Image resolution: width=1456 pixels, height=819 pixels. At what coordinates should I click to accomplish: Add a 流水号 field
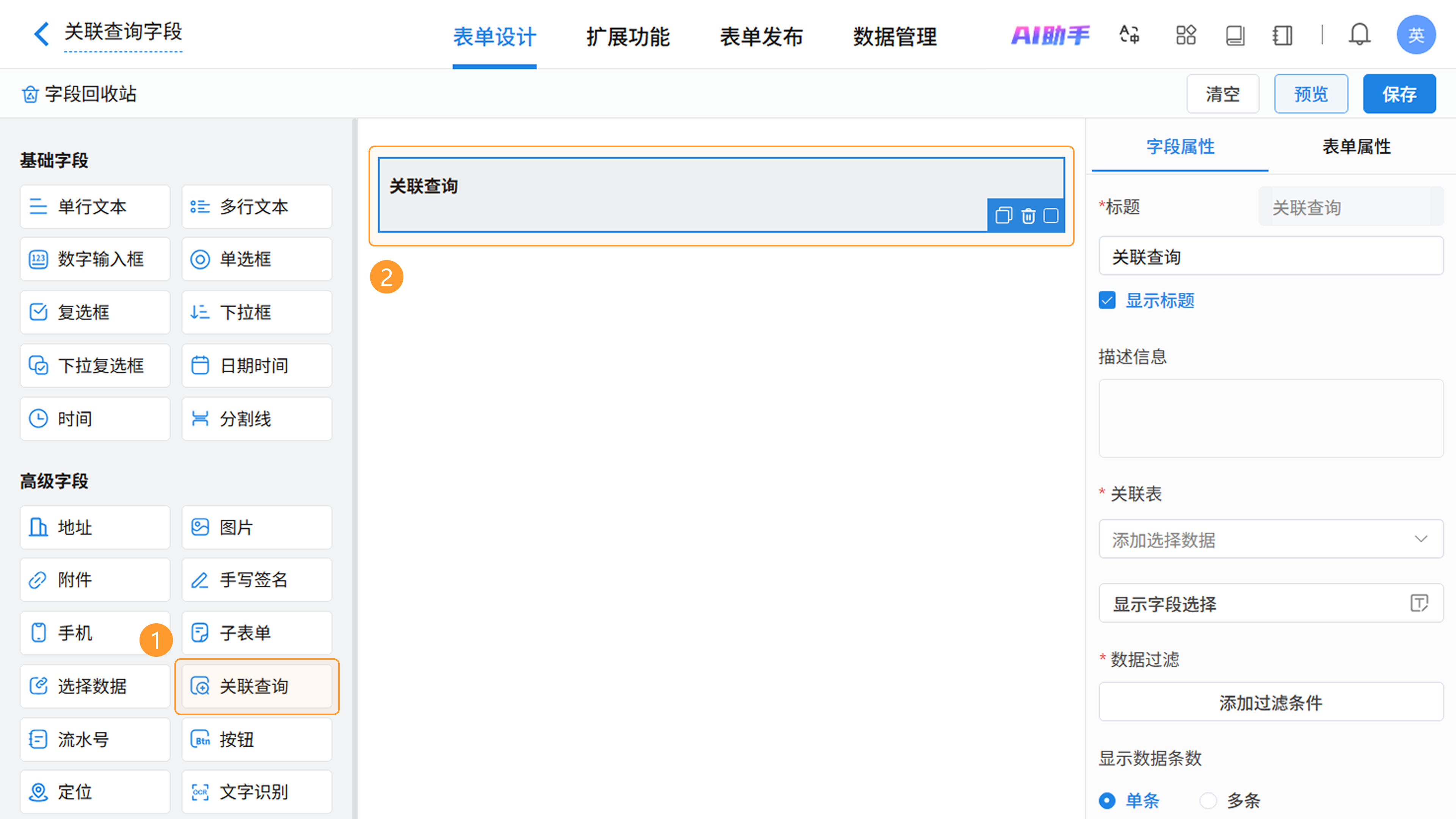pyautogui.click(x=95, y=739)
